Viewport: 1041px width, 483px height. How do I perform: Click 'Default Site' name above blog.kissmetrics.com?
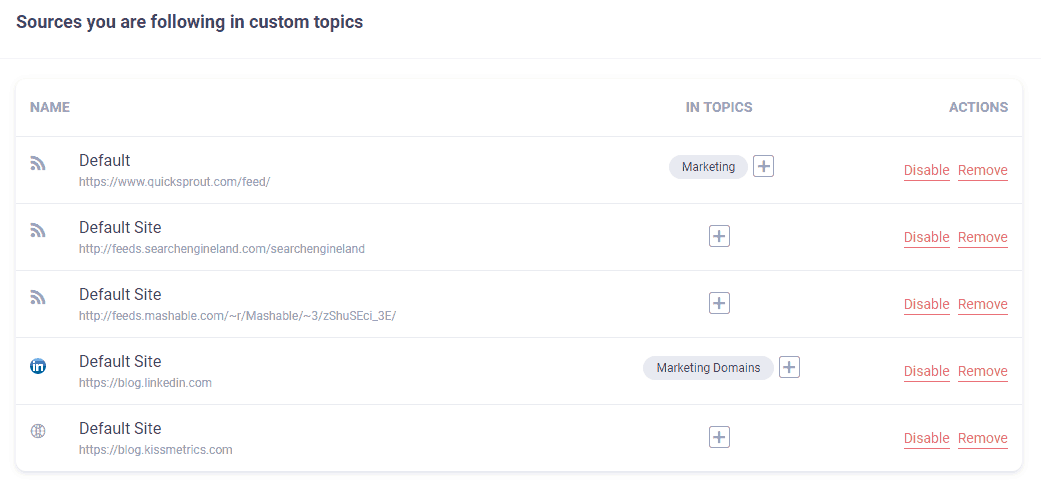120,428
